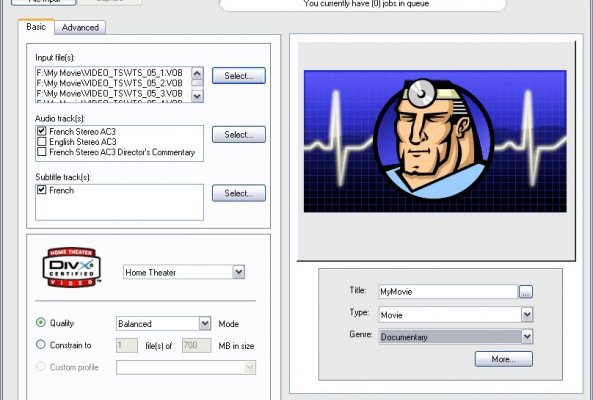Viewport: 593px width, 400px height.
Task: Open the Genre dropdown showing Documentary
Action: coord(527,336)
